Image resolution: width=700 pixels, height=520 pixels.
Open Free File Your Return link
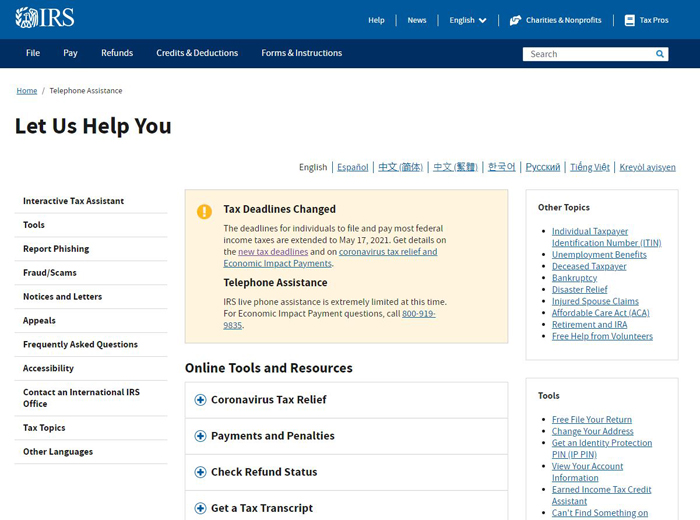point(592,420)
